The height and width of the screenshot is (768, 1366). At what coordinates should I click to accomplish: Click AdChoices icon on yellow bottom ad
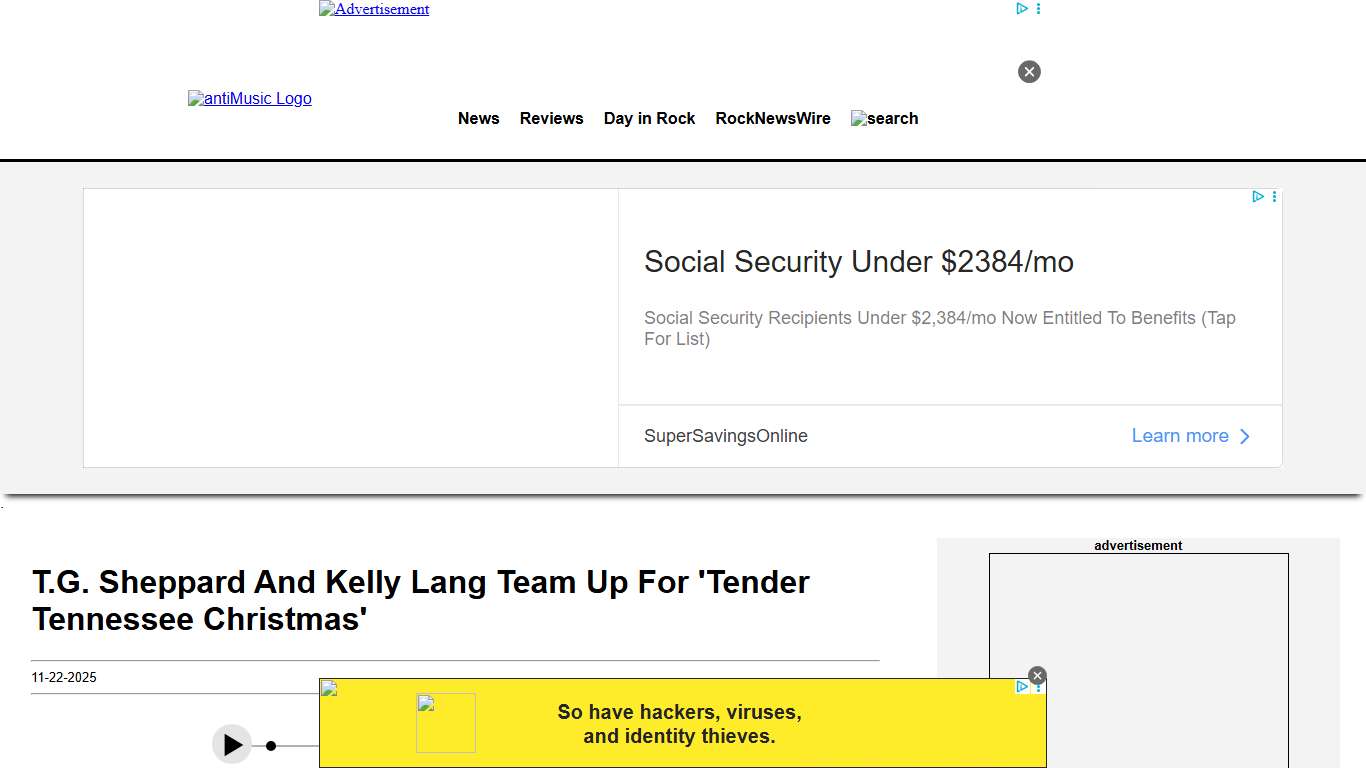click(1022, 687)
